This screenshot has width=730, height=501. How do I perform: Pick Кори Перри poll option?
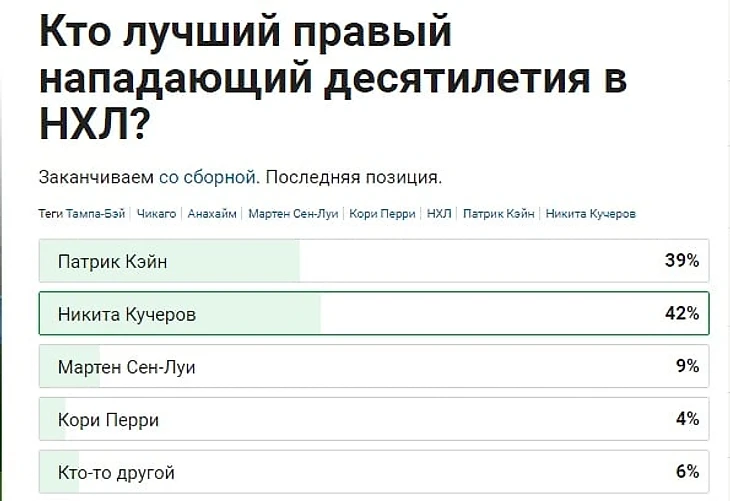[374, 419]
